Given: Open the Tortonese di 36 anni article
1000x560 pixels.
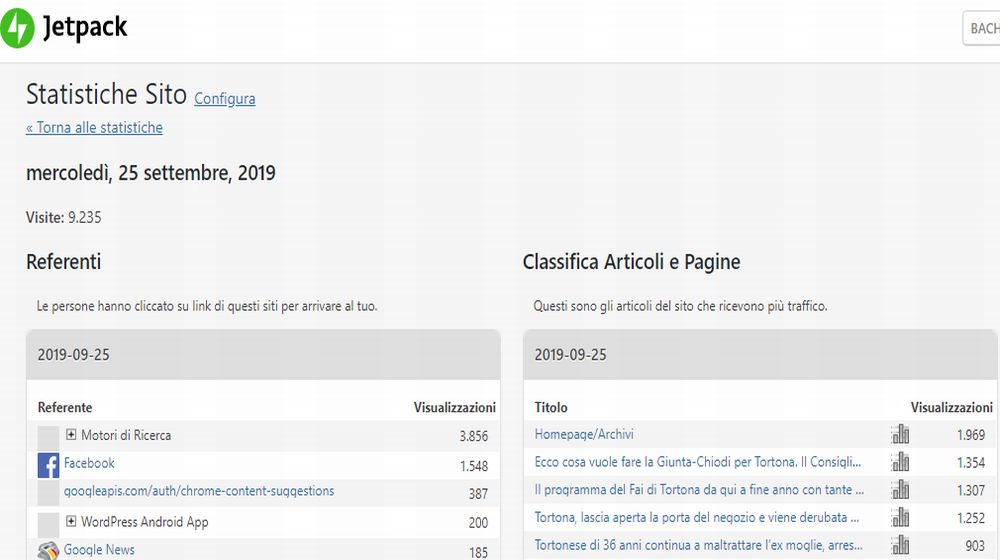Looking at the screenshot, I should tap(697, 546).
